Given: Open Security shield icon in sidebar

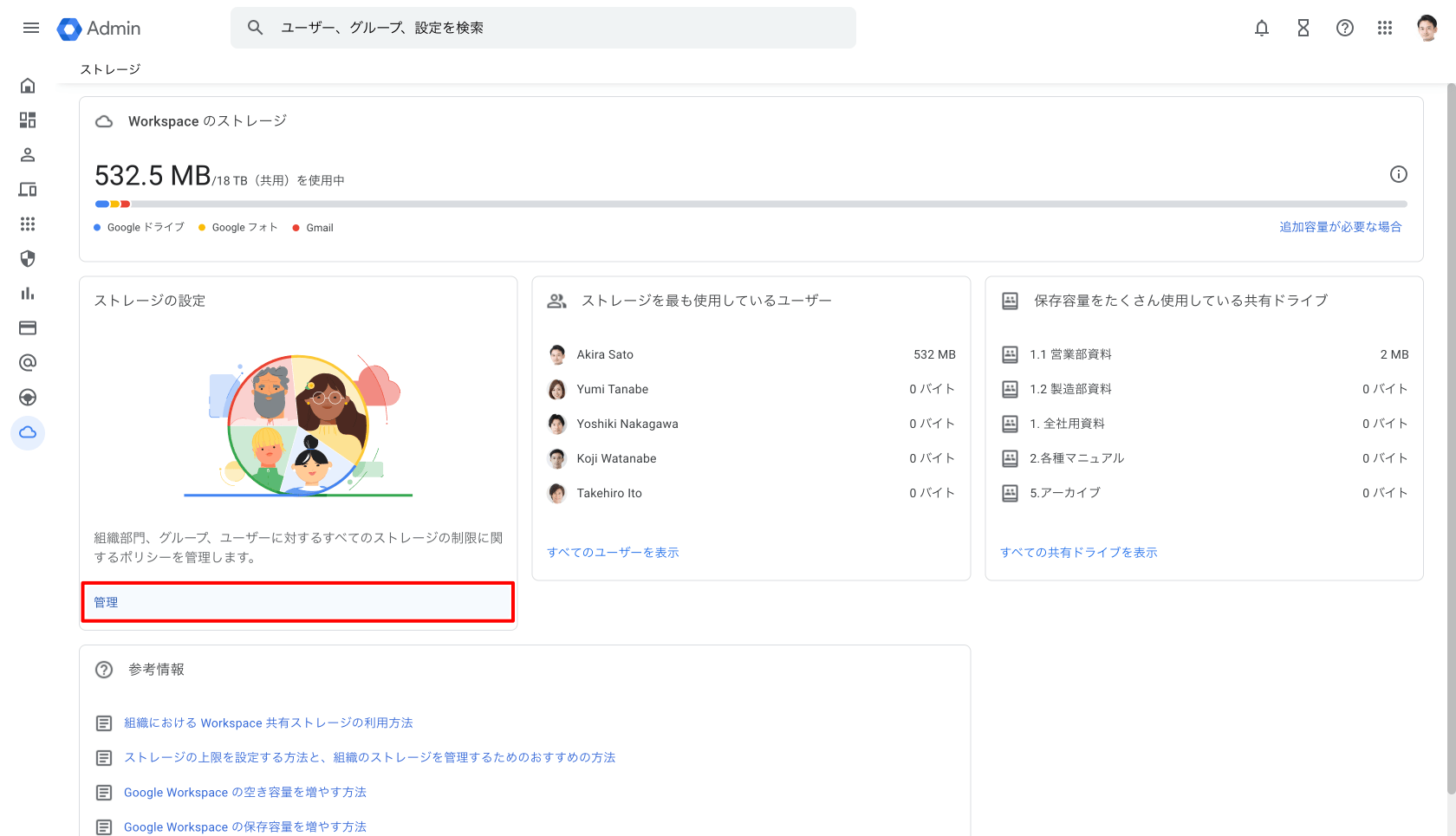Looking at the screenshot, I should pyautogui.click(x=28, y=259).
